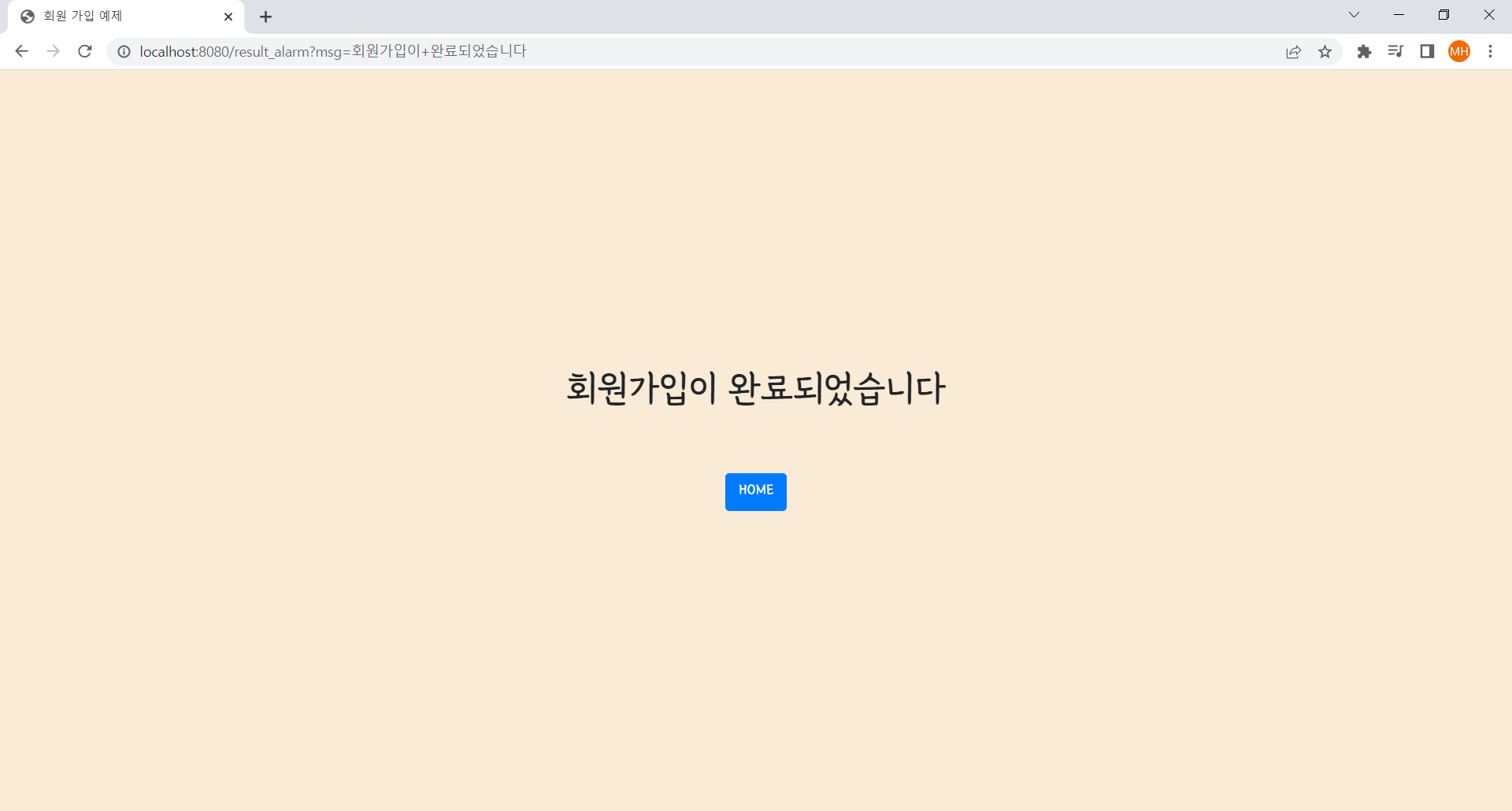Bookmark the page with the star icon
Viewport: 1512px width, 811px height.
[1325, 51]
